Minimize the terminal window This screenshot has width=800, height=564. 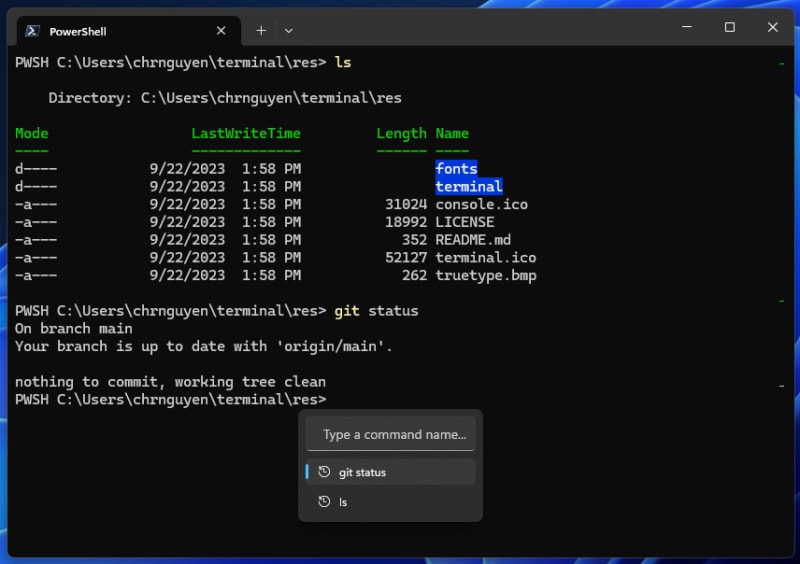click(685, 28)
